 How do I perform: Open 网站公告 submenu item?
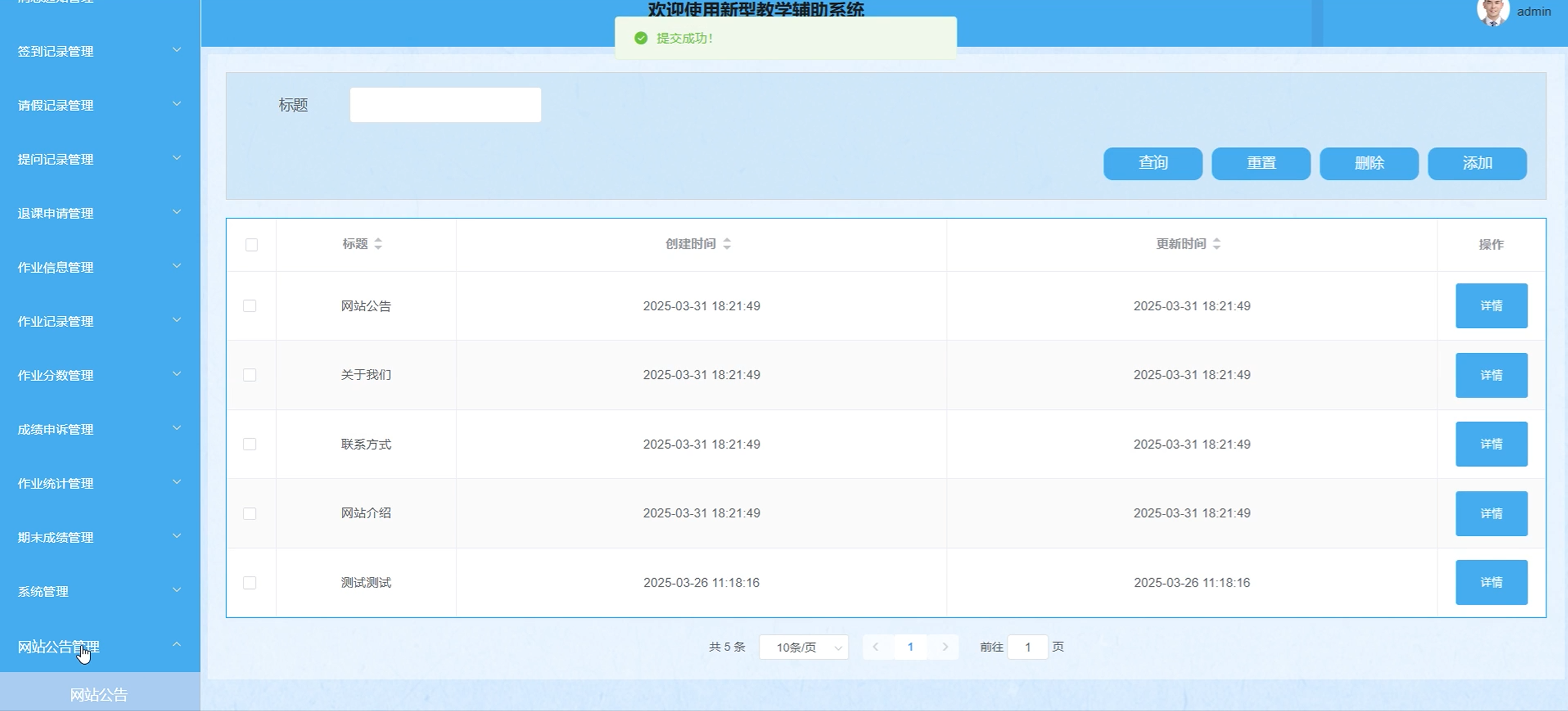99,694
